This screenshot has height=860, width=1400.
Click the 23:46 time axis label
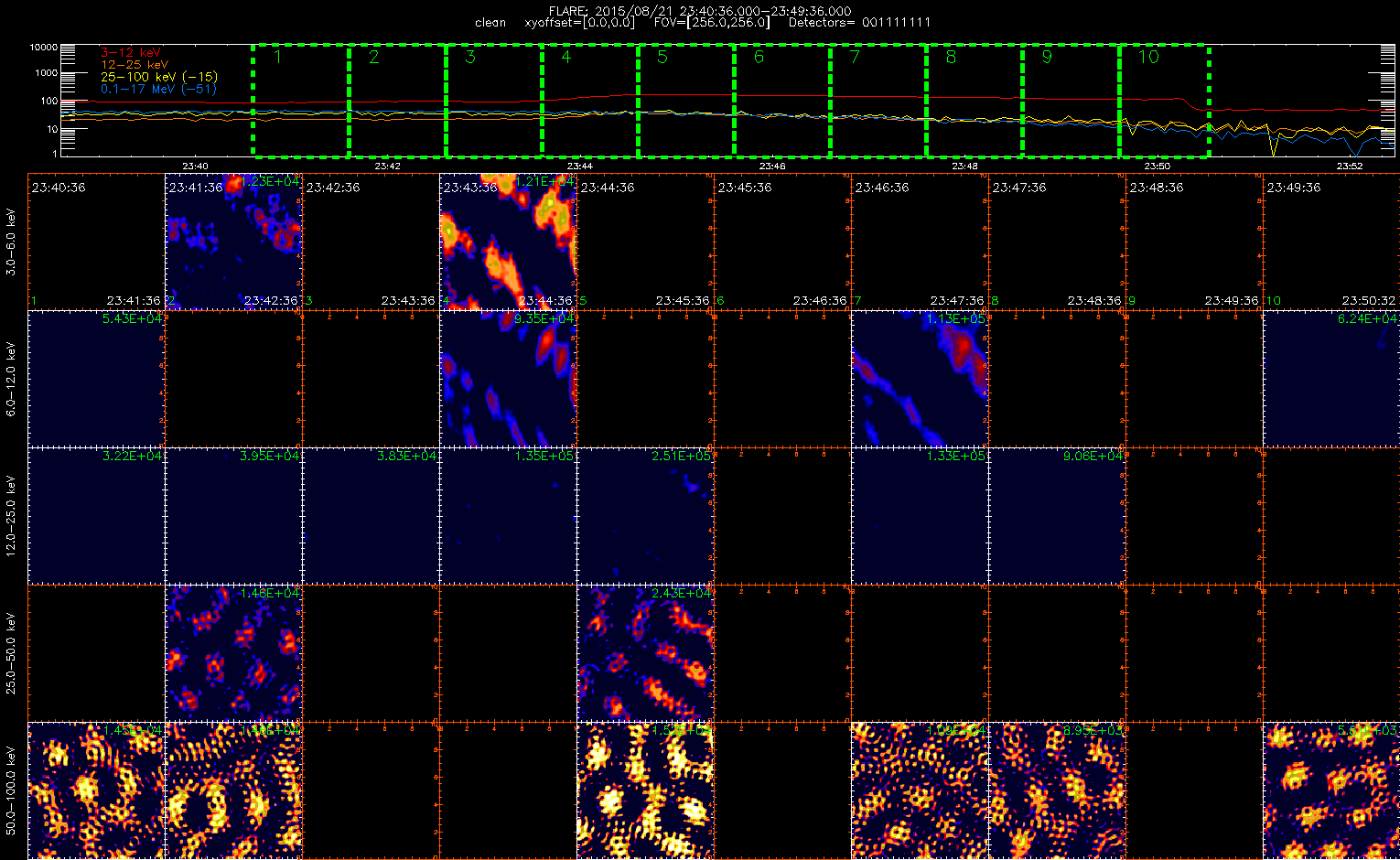point(772,167)
